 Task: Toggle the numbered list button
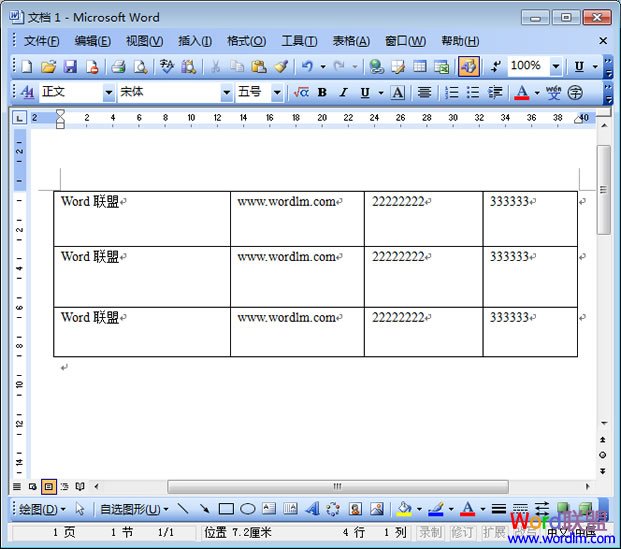pyautogui.click(x=451, y=92)
